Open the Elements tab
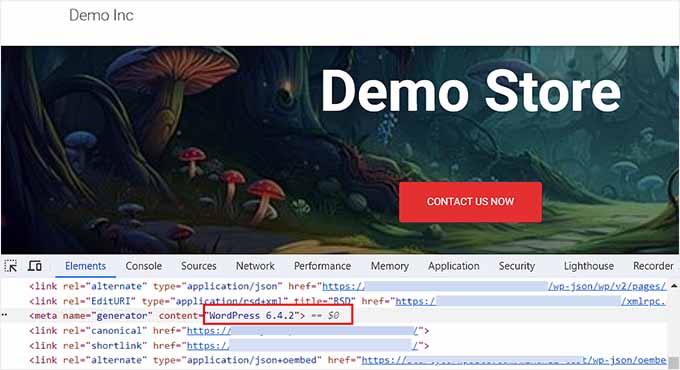The image size is (680, 370). 85,266
